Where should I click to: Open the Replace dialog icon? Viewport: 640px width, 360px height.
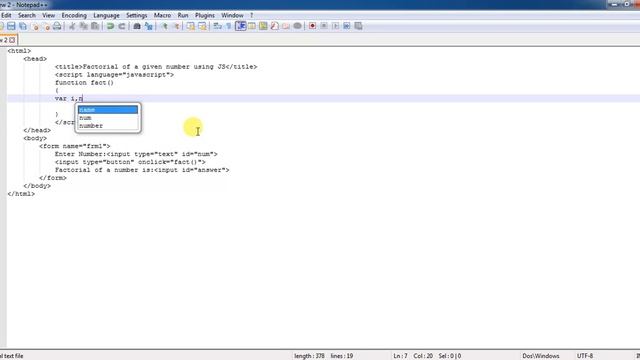coord(149,26)
